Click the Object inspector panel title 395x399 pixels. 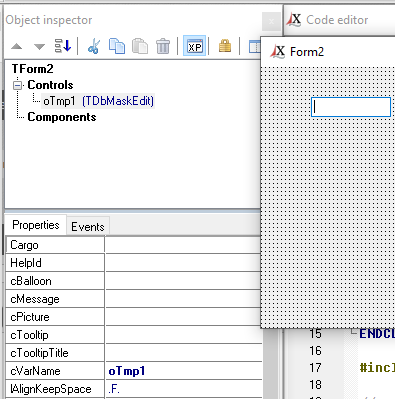coord(49,20)
